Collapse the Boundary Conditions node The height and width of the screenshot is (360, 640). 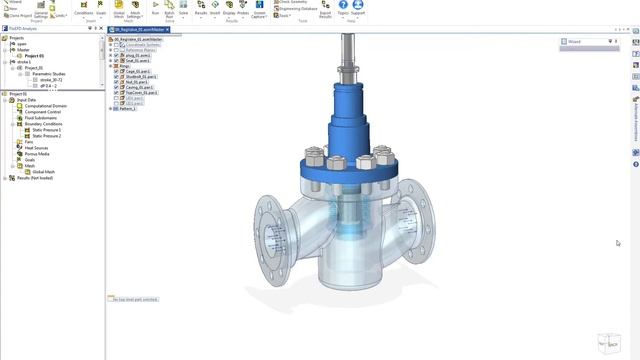coord(13,124)
